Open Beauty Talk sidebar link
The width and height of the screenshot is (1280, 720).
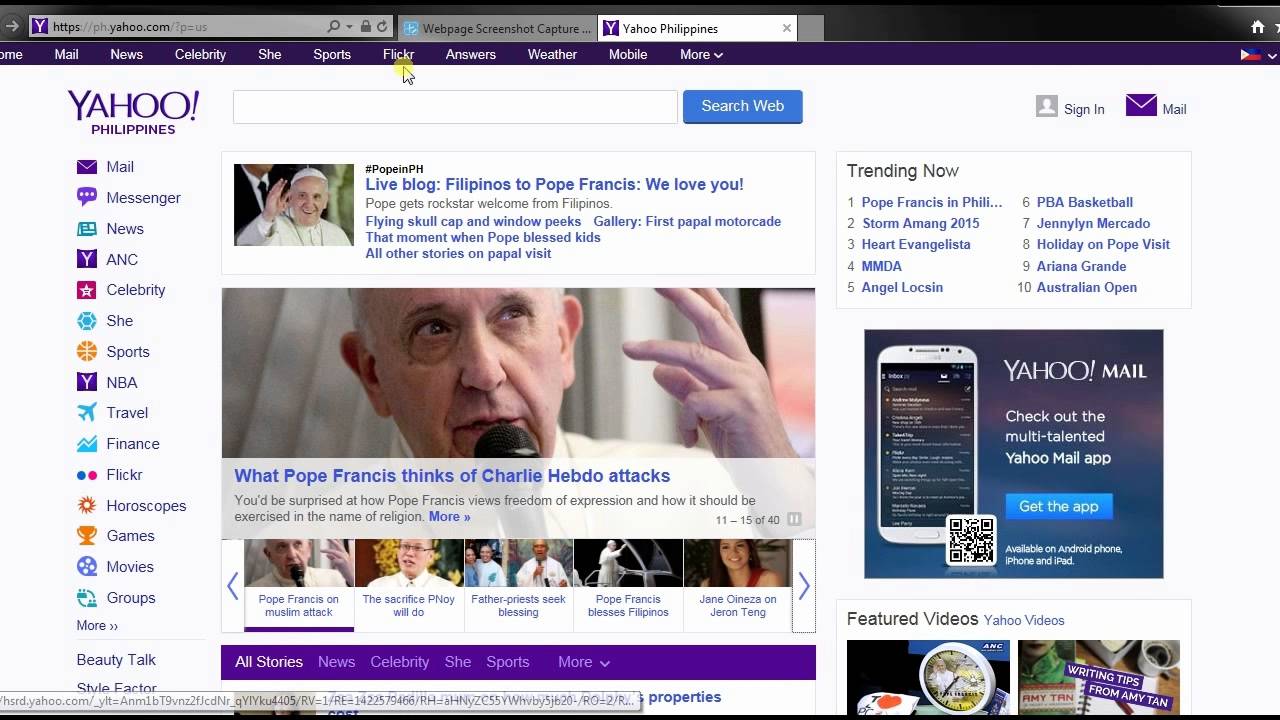click(116, 660)
